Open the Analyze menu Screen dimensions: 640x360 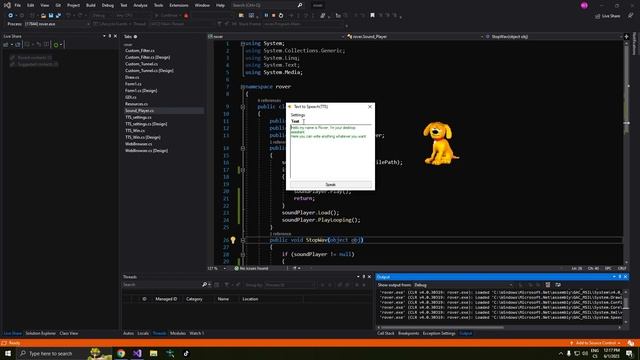(140, 5)
